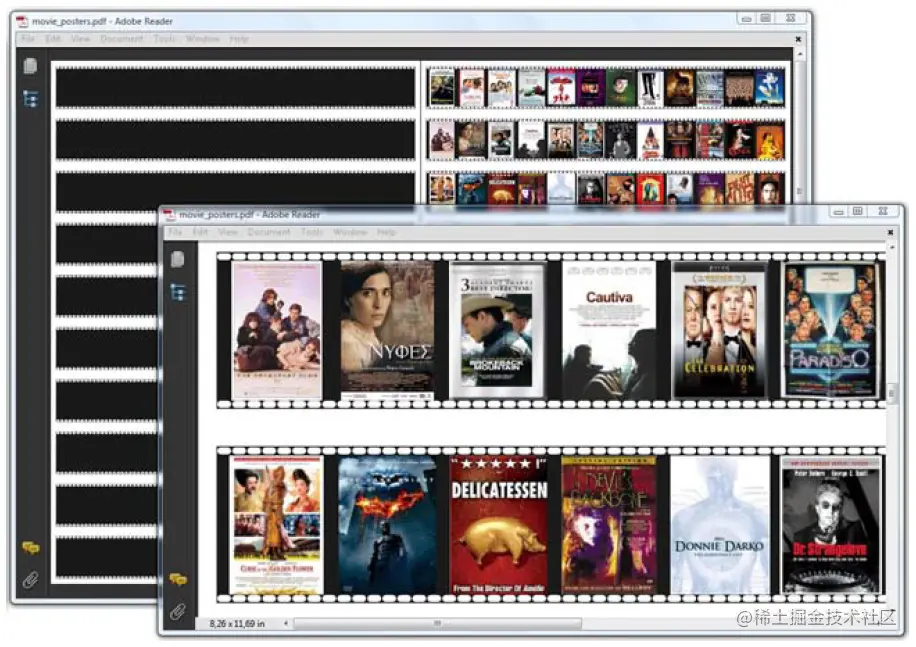This screenshot has height=647, width=916.
Task: Open the Attachments paperclip icon in back window
Action: pyautogui.click(x=30, y=580)
